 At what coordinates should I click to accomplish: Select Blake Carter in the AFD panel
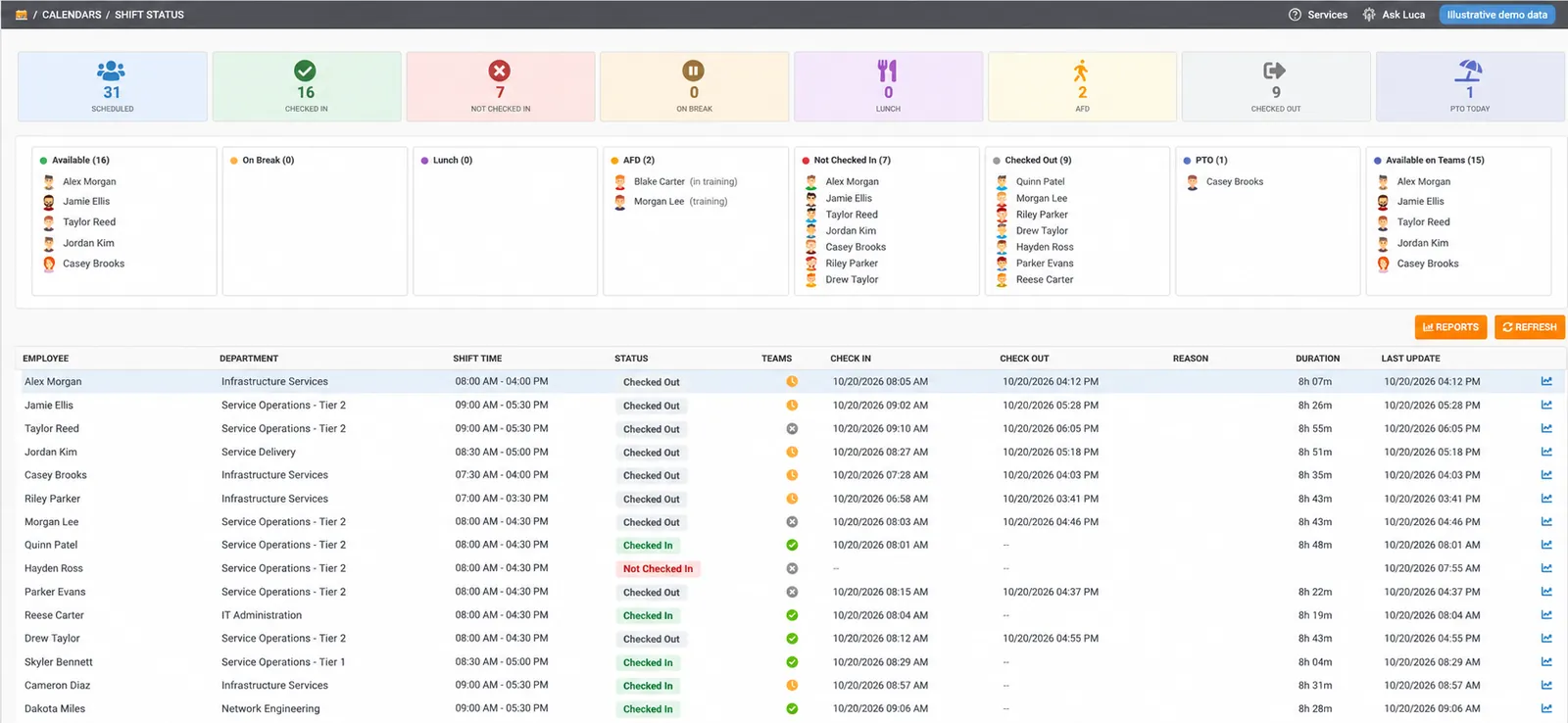659,181
